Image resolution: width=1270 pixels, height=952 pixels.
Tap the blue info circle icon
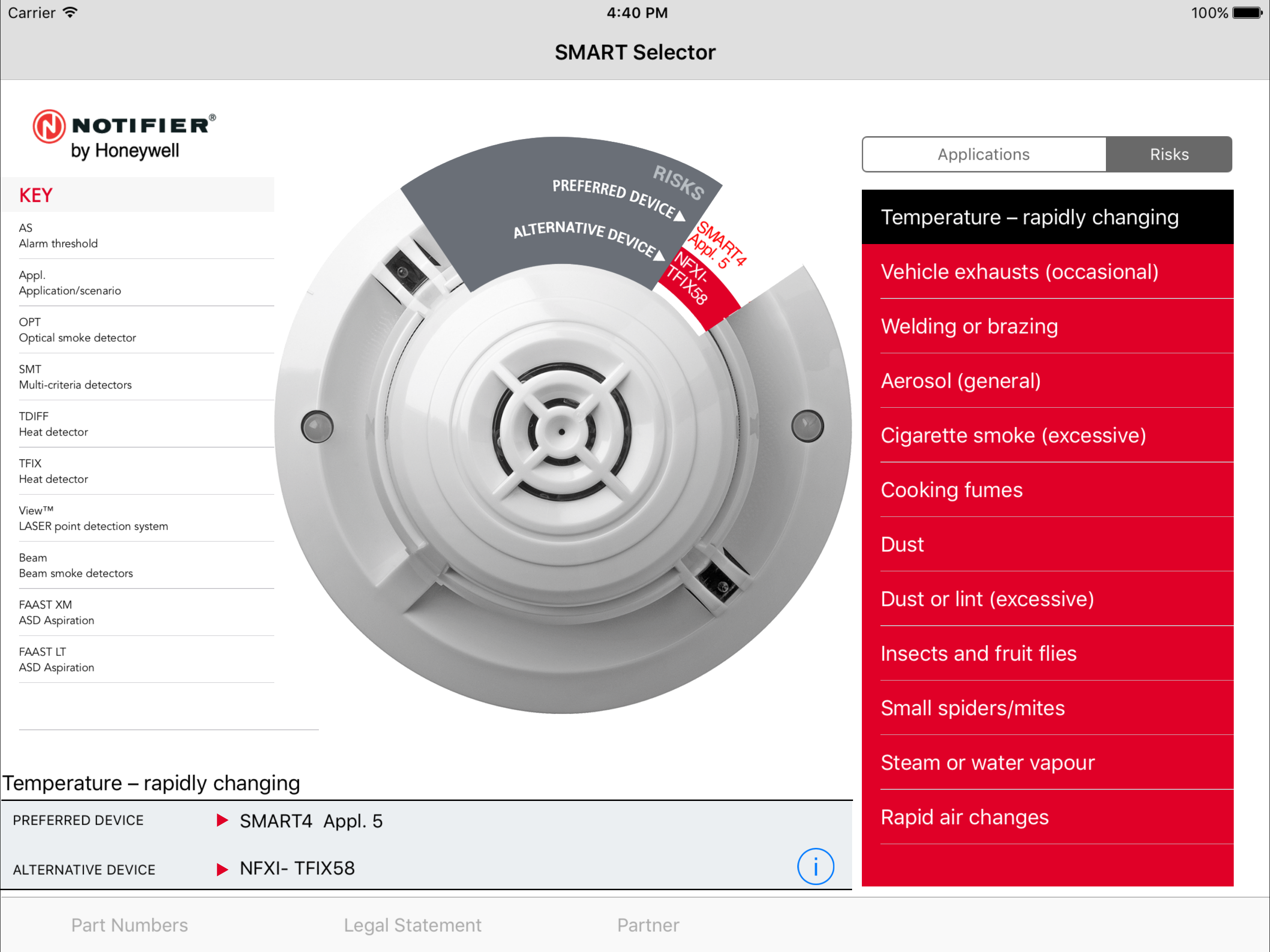click(x=815, y=866)
